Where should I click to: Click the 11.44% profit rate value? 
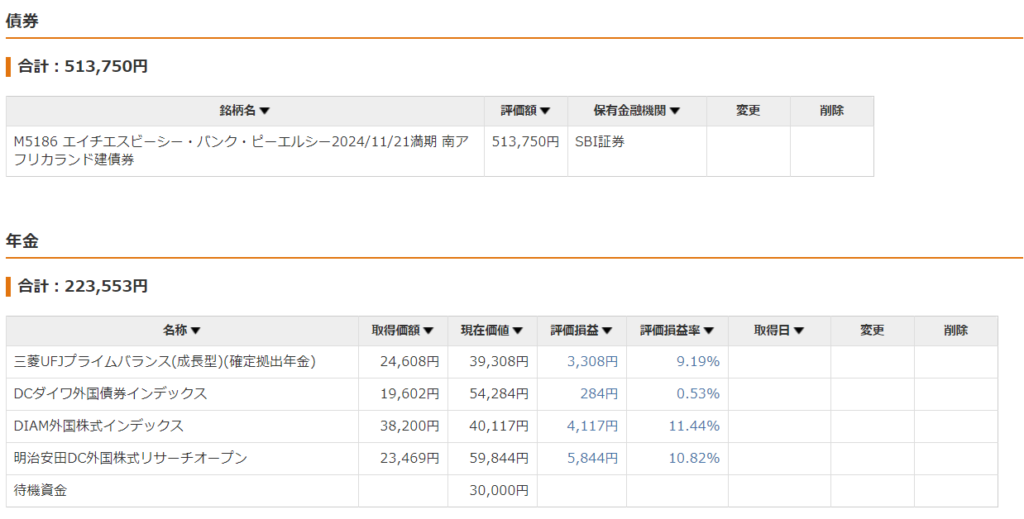click(694, 426)
